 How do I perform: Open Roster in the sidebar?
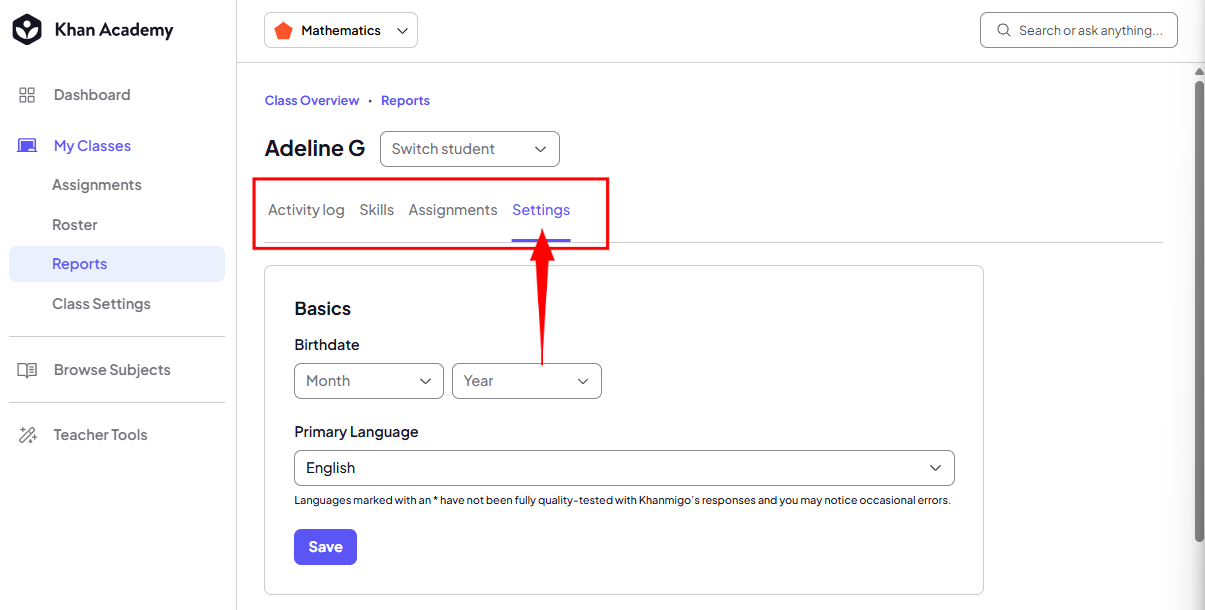point(75,225)
